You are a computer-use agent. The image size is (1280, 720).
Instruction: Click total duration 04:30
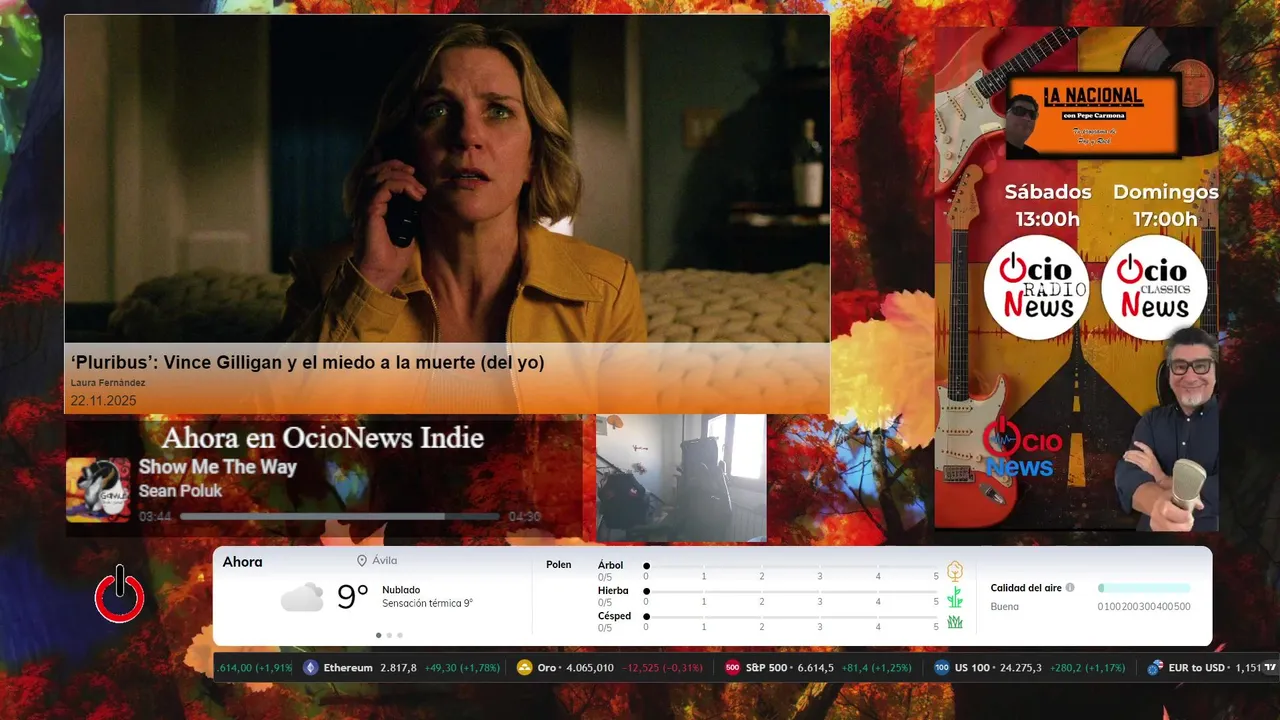pyautogui.click(x=525, y=517)
